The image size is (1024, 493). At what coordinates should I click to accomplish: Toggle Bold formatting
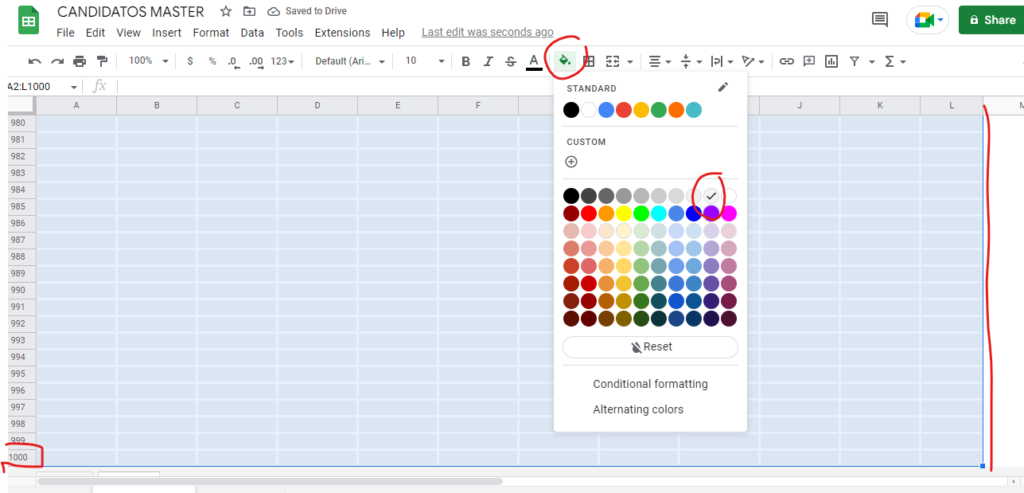(x=466, y=61)
